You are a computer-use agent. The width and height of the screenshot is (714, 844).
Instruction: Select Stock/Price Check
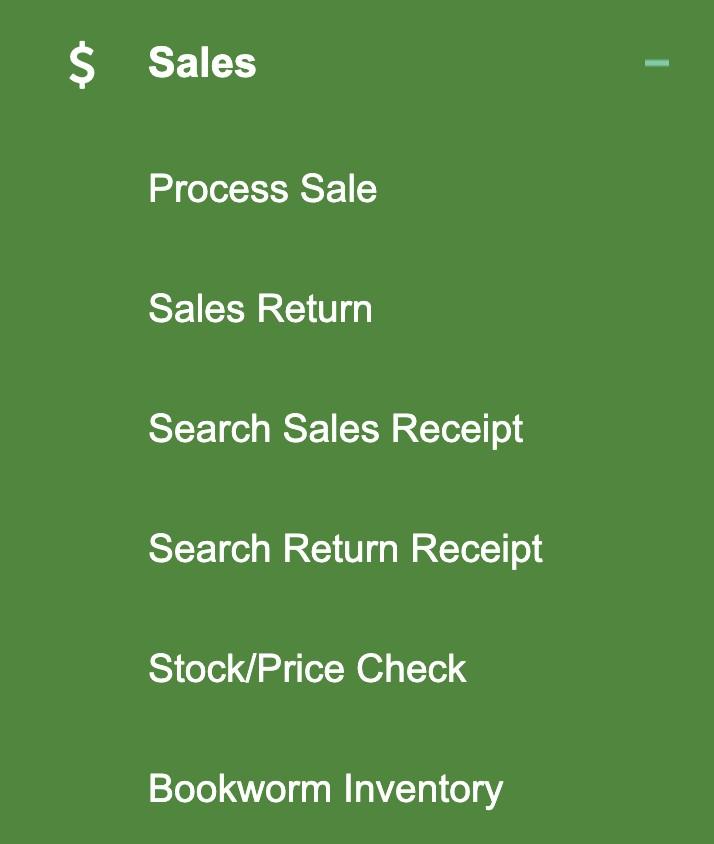307,669
